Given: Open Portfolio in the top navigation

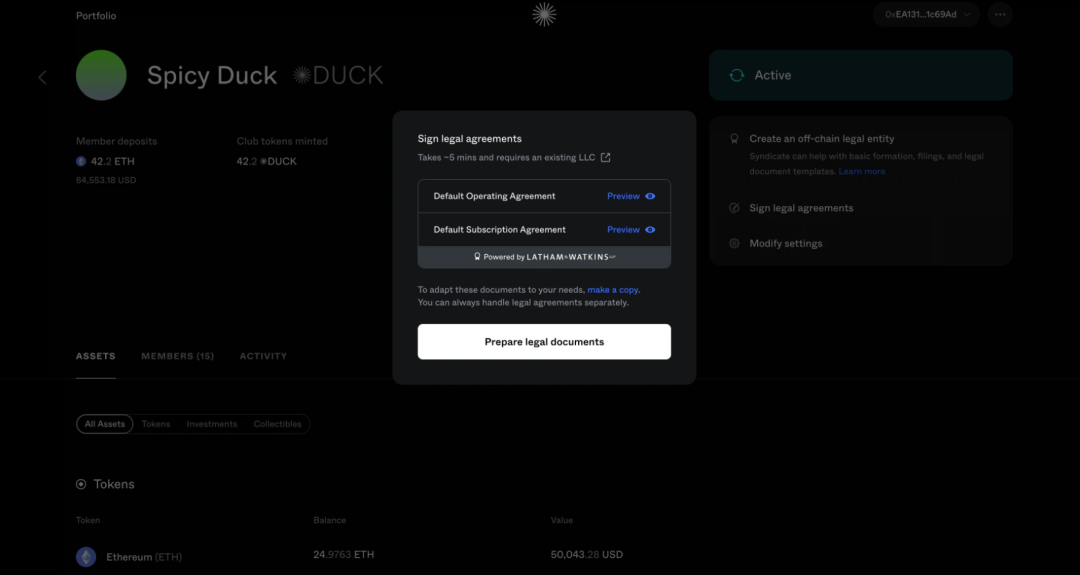Looking at the screenshot, I should point(96,15).
